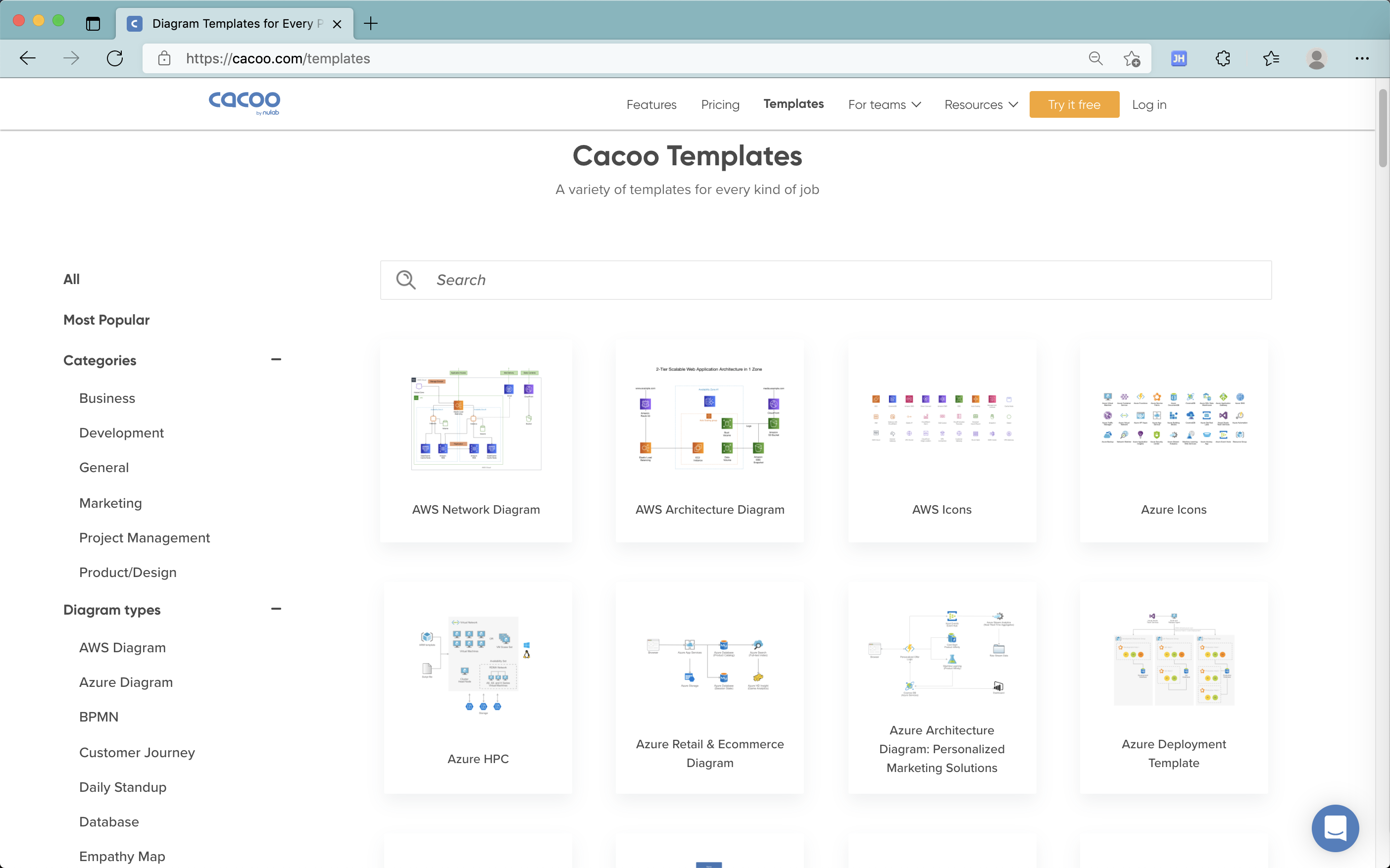Image resolution: width=1390 pixels, height=868 pixels.
Task: Filter by General category
Action: 104,467
